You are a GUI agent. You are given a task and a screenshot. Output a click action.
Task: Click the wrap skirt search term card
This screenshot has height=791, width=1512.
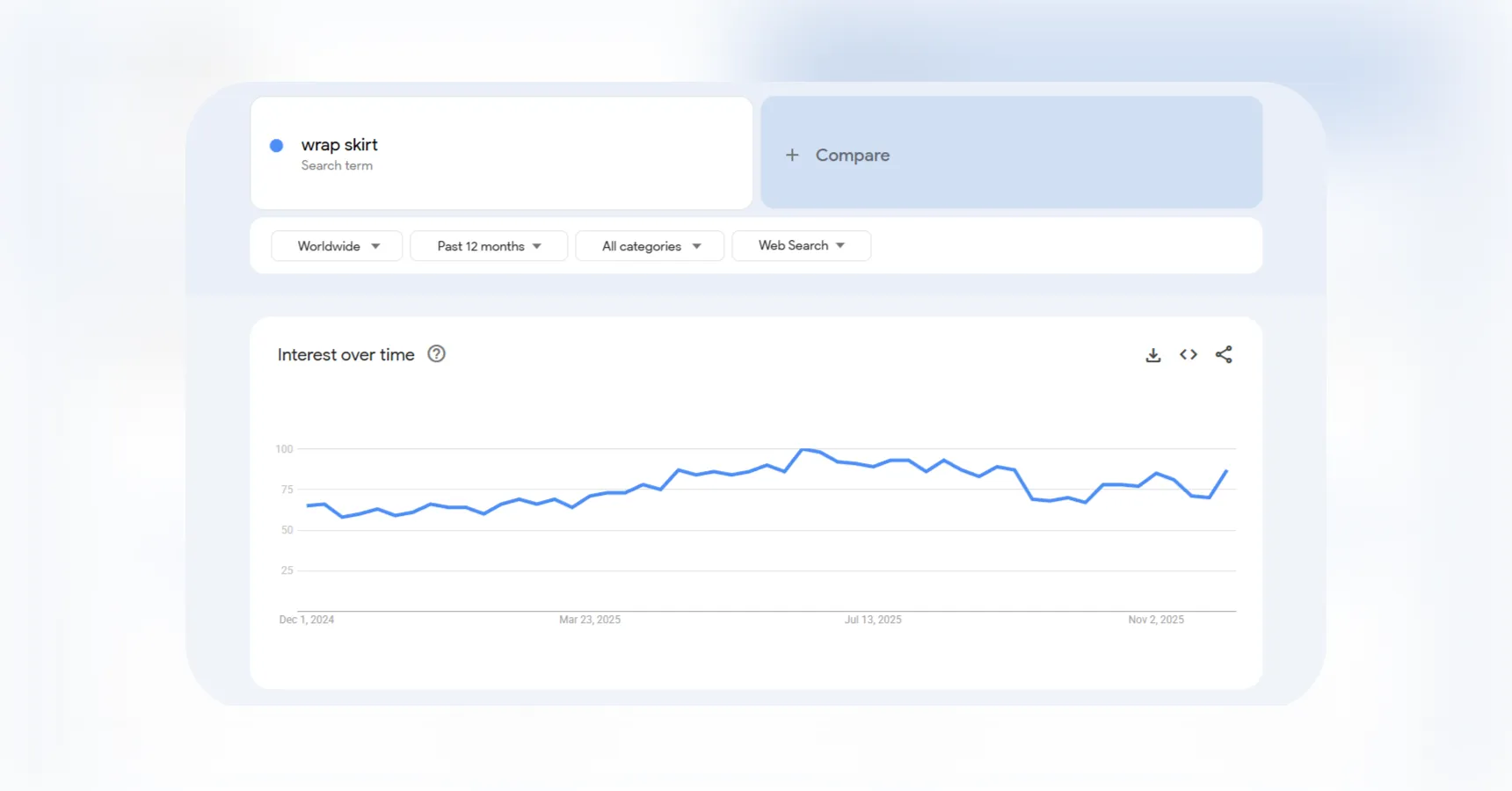501,153
